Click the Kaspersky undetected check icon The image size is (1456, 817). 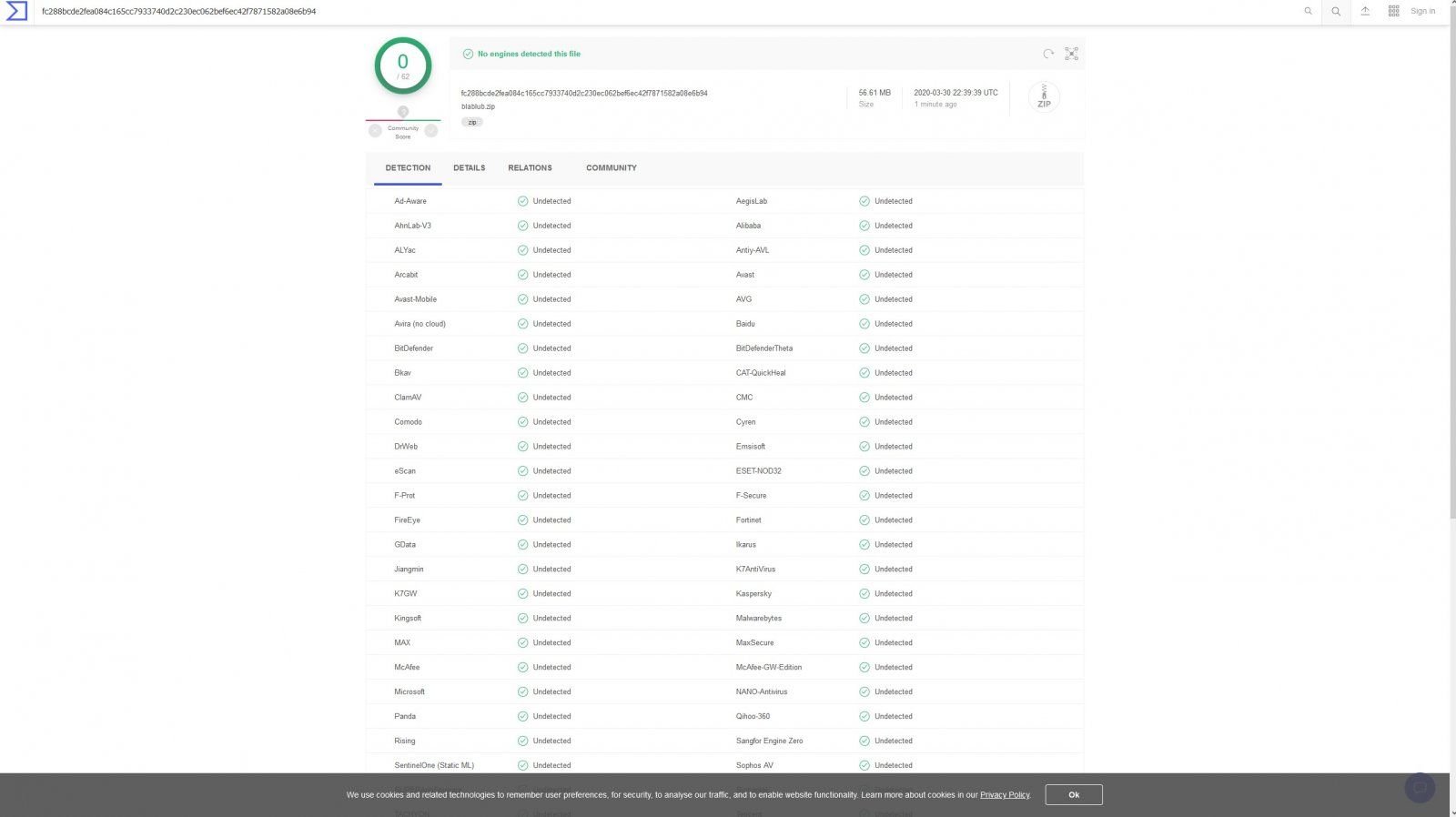(x=864, y=593)
